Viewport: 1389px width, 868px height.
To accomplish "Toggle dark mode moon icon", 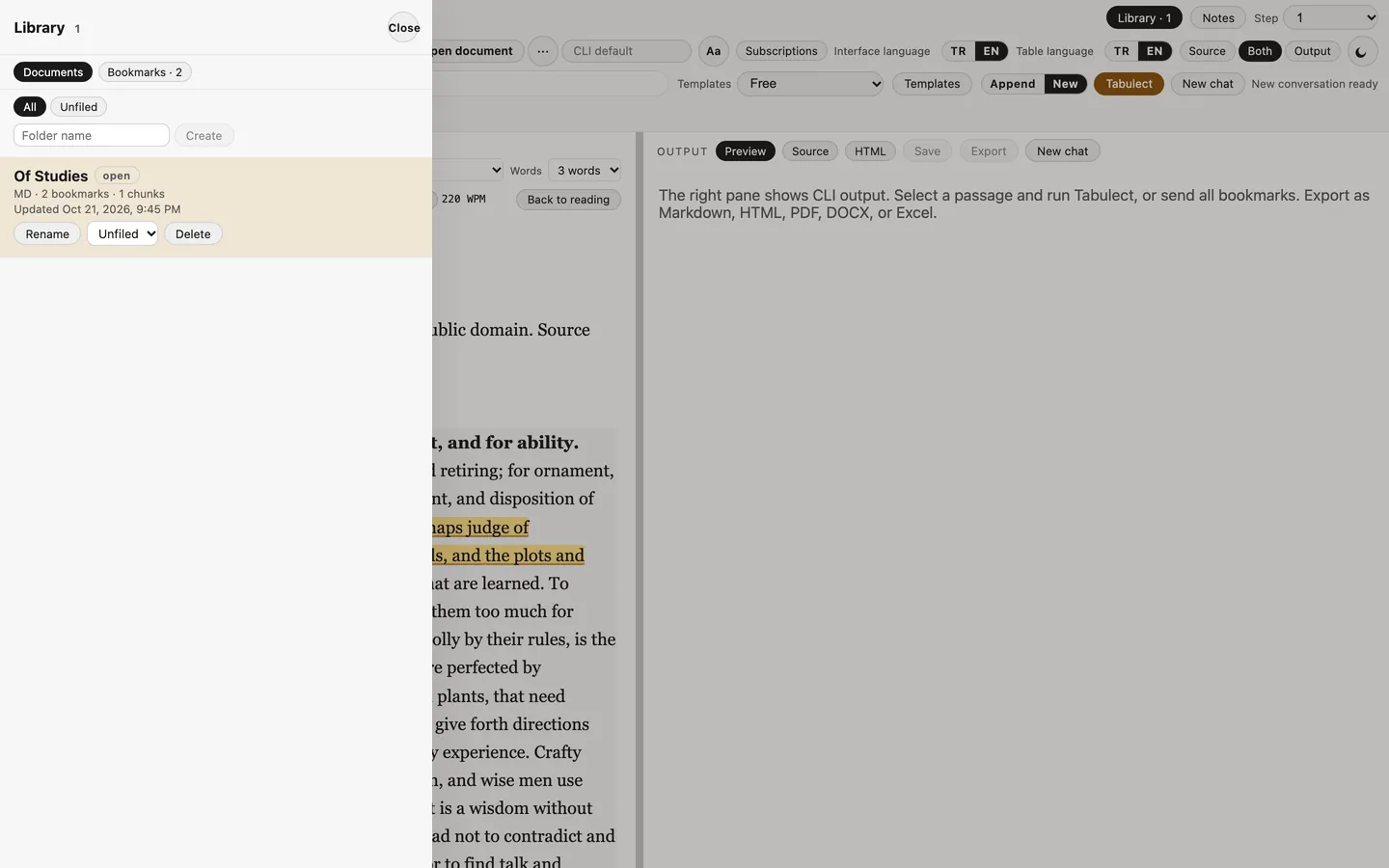I will click(1361, 52).
